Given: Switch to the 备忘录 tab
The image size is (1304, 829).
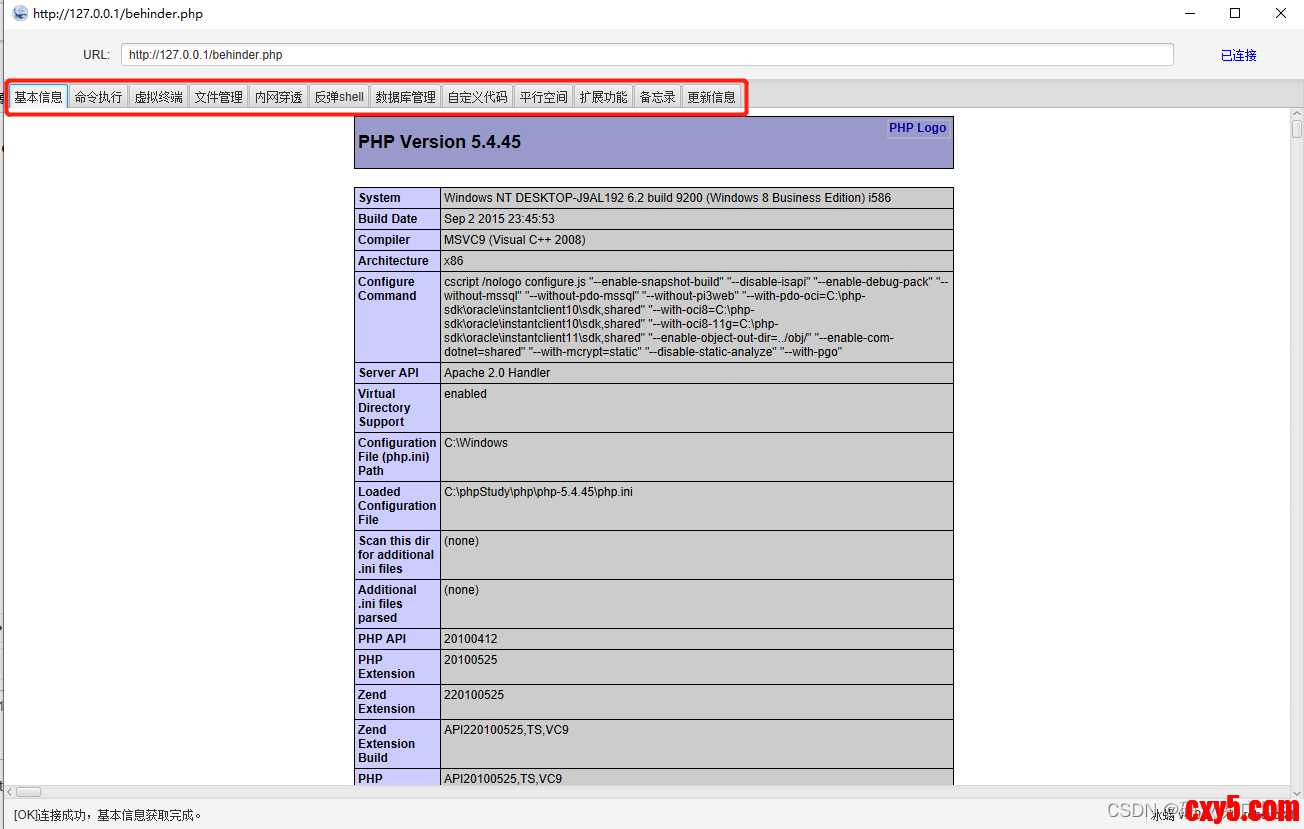Looking at the screenshot, I should click(x=657, y=97).
